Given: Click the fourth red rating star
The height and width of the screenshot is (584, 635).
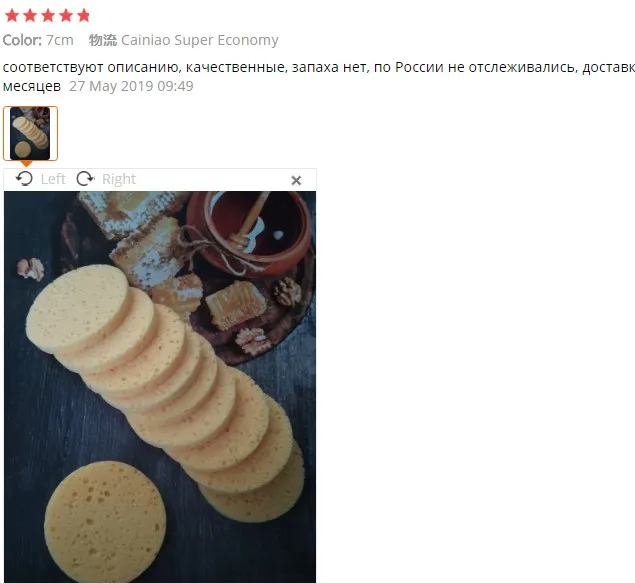Looking at the screenshot, I should (66, 15).
